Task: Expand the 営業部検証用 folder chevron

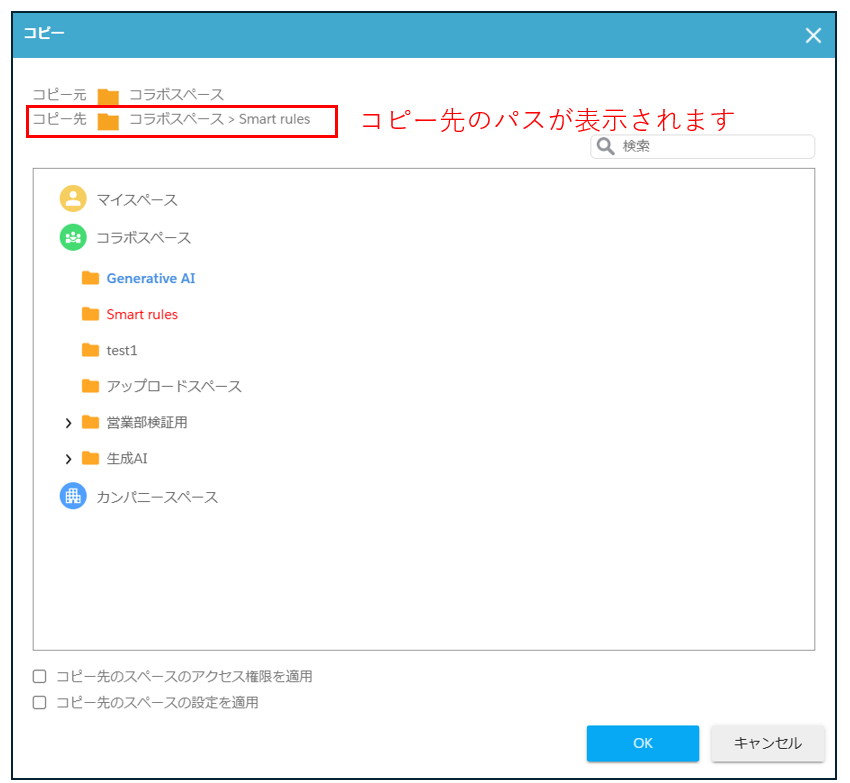Action: pos(68,423)
